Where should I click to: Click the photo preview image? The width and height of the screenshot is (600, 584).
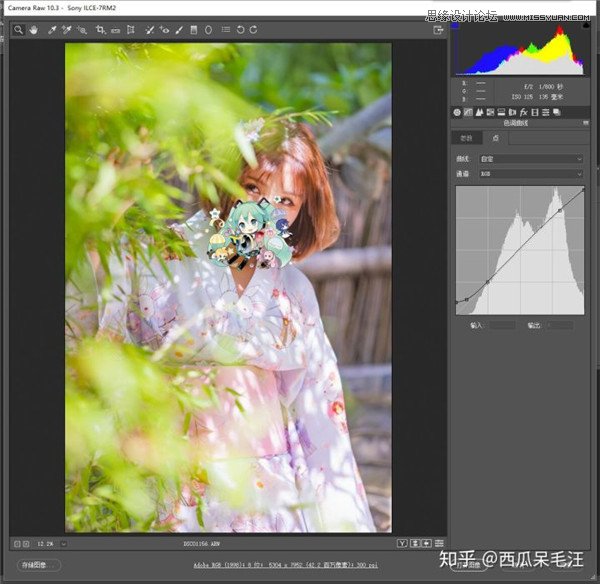coord(228,287)
